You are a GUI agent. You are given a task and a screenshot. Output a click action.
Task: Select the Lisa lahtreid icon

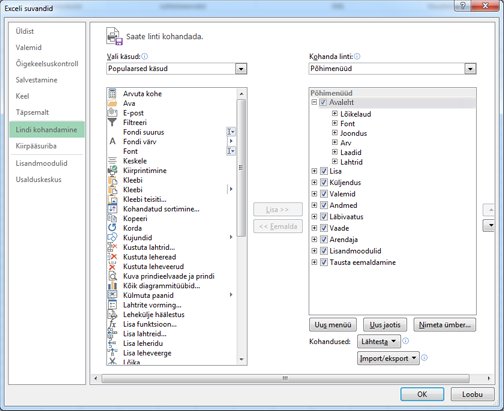pos(112,334)
